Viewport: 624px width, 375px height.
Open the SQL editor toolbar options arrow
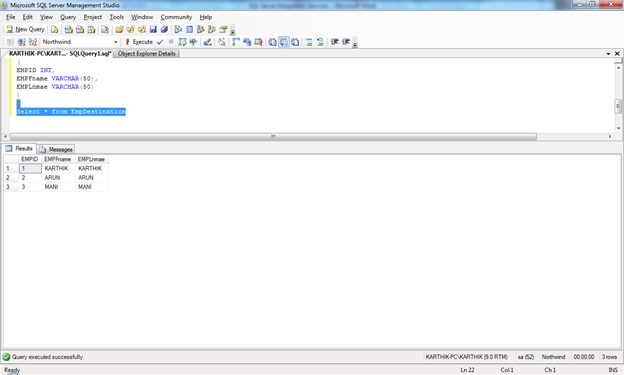point(355,43)
